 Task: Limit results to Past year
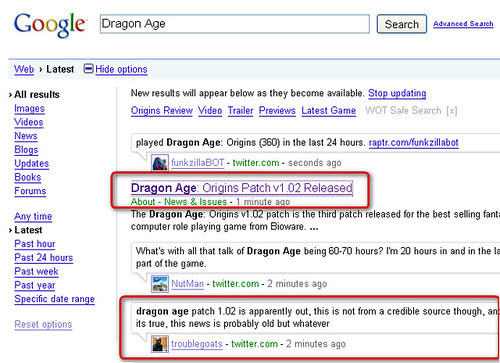point(35,285)
